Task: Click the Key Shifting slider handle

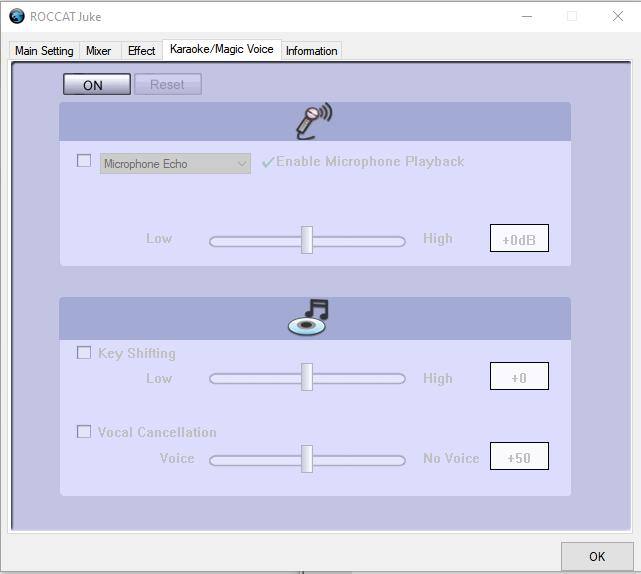Action: tap(307, 377)
